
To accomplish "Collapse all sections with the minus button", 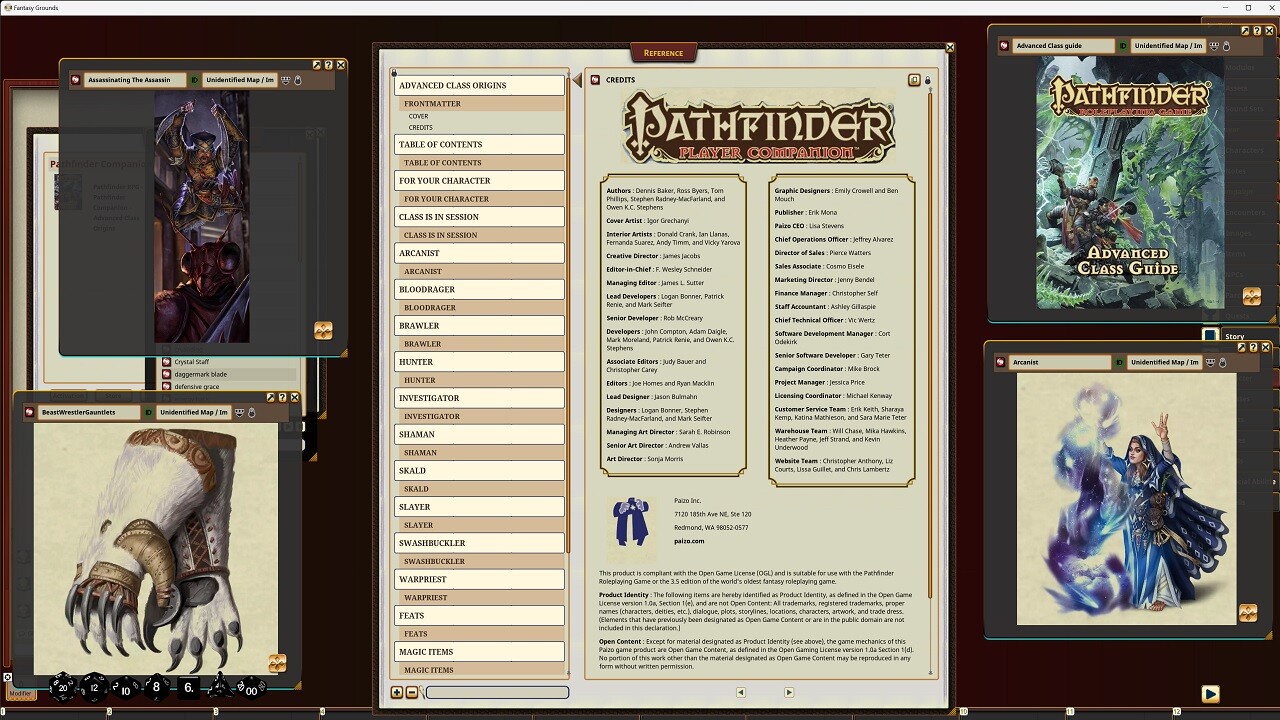I will point(411,692).
